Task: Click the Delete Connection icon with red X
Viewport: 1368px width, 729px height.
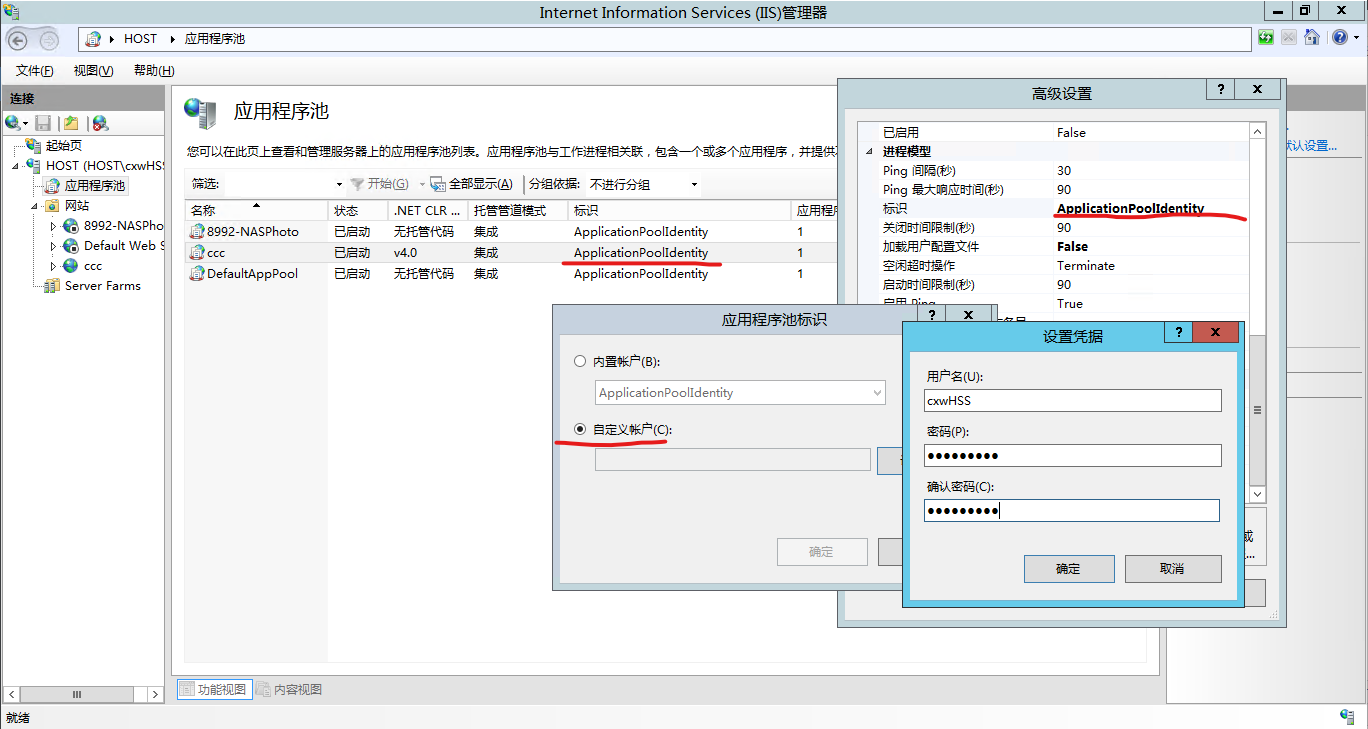Action: [x=99, y=123]
